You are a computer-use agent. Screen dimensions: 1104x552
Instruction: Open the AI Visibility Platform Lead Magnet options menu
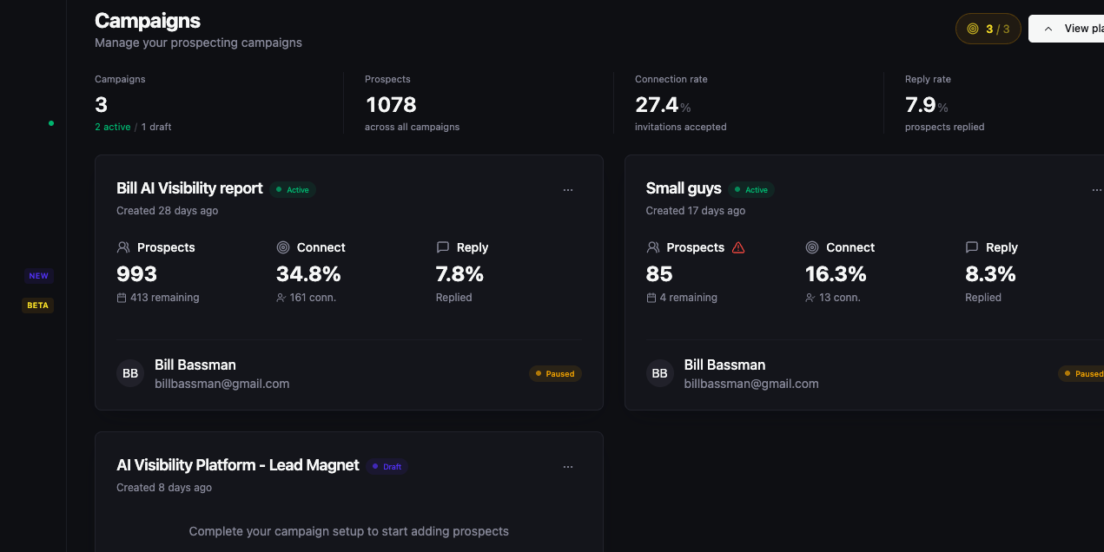[x=567, y=467]
